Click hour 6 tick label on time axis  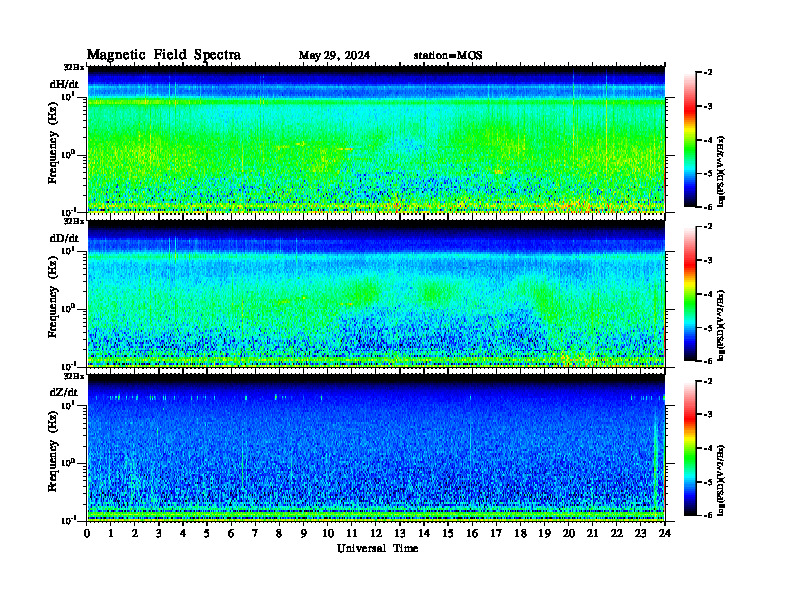(x=231, y=534)
